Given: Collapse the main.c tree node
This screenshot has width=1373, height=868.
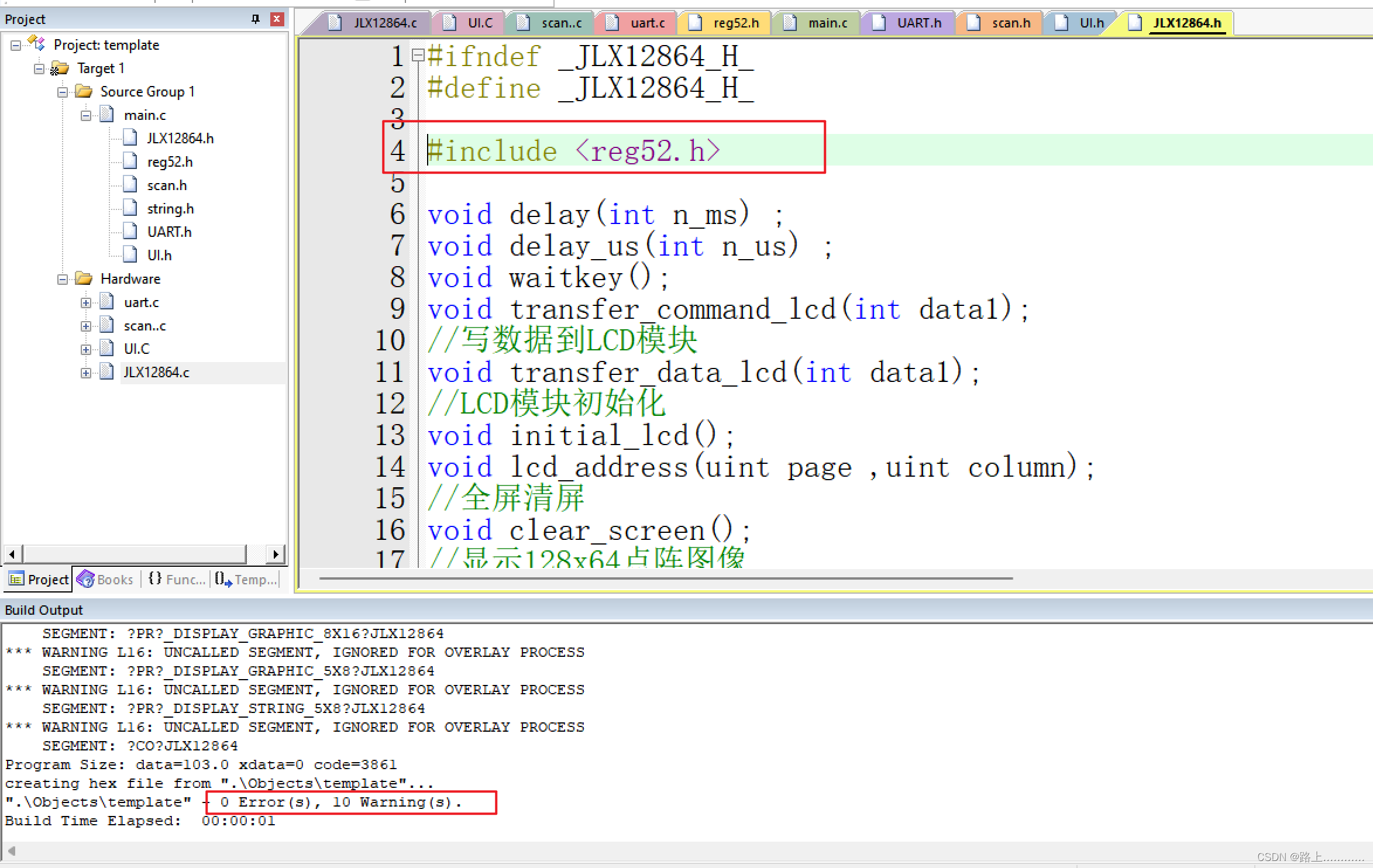Looking at the screenshot, I should point(86,115).
